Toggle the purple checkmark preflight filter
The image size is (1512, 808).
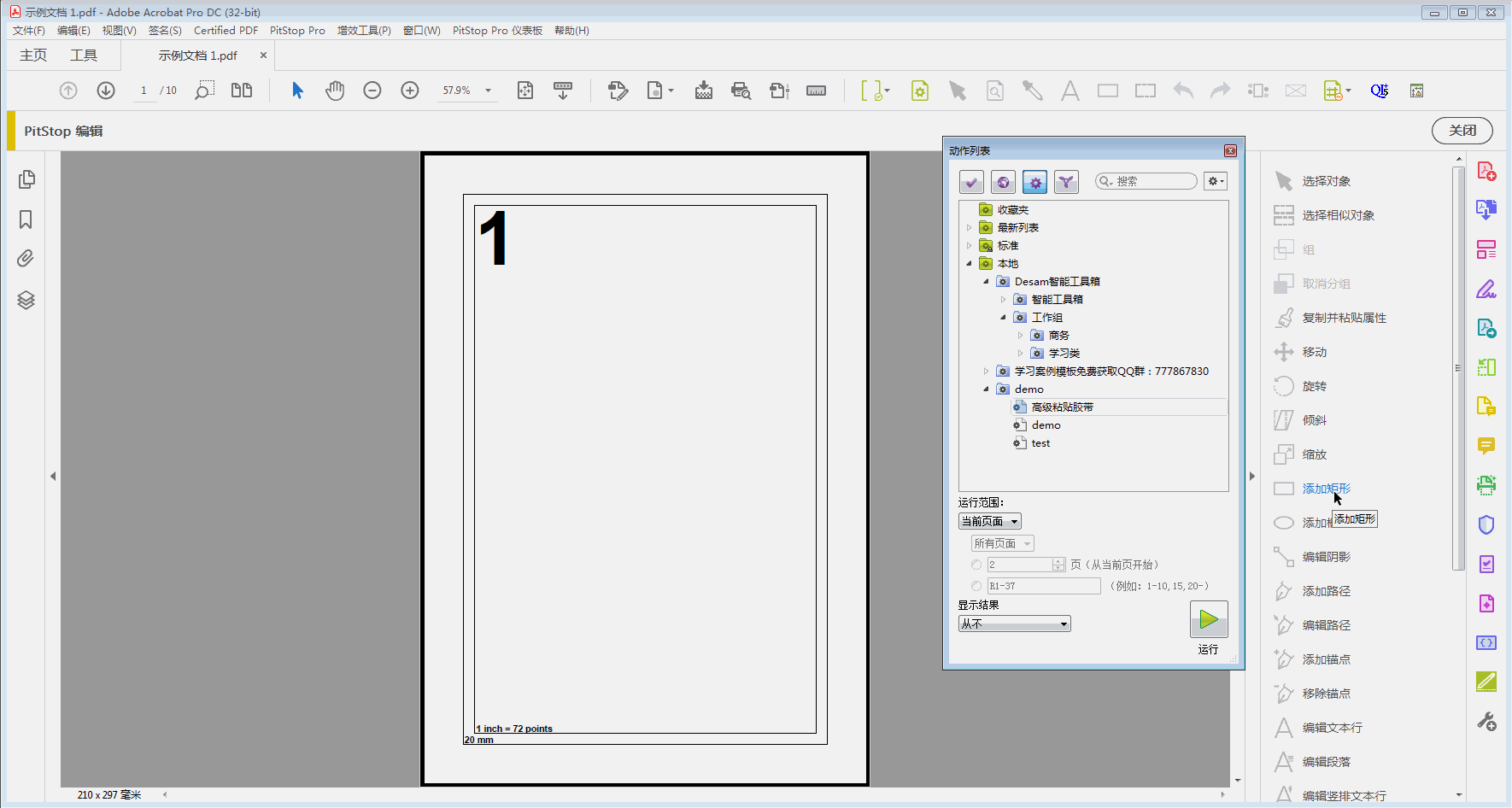pyautogui.click(x=971, y=182)
